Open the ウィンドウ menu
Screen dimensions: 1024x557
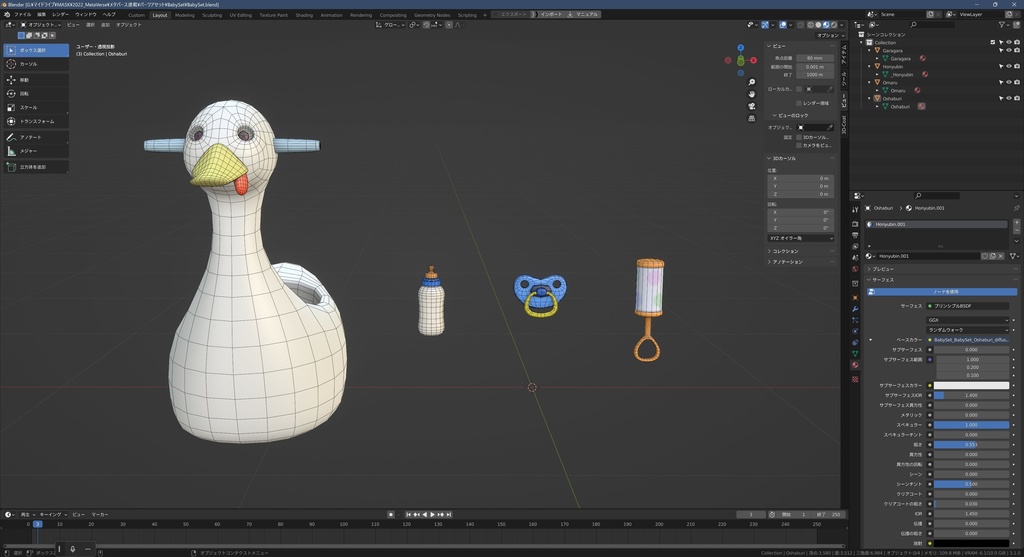(86, 14)
